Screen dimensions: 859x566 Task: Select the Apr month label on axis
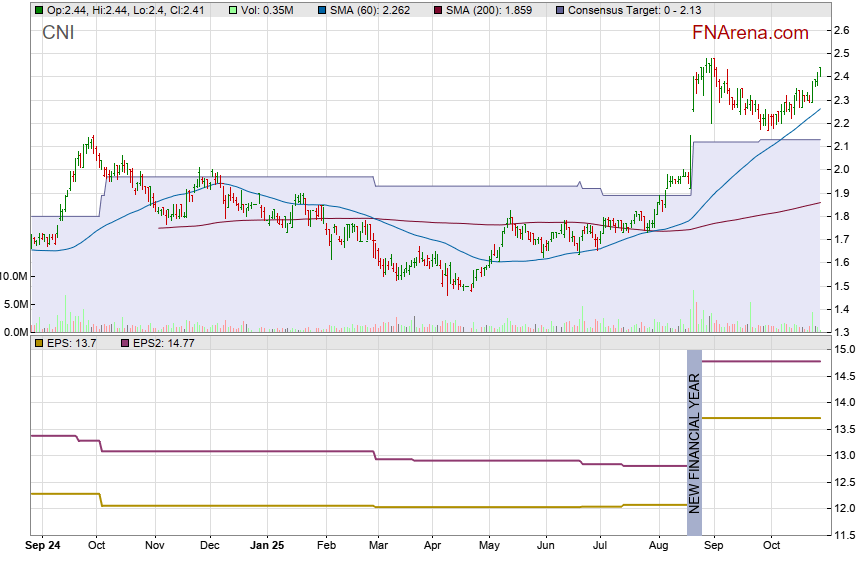click(x=431, y=547)
